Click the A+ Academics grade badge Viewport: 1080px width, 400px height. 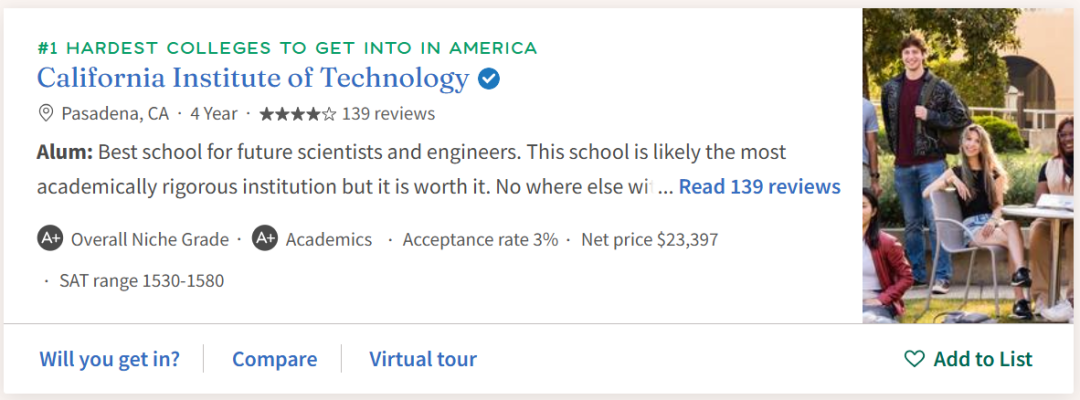(265, 239)
